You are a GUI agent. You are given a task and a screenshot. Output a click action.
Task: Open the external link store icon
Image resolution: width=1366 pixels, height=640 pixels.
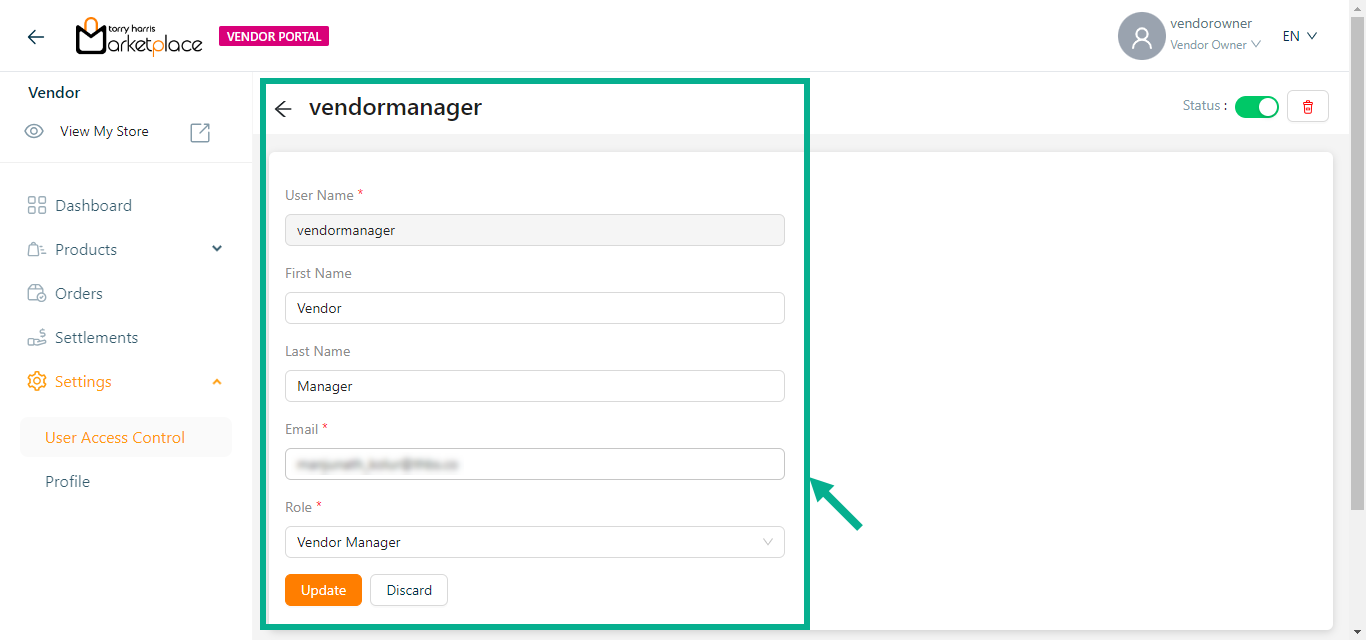point(200,132)
